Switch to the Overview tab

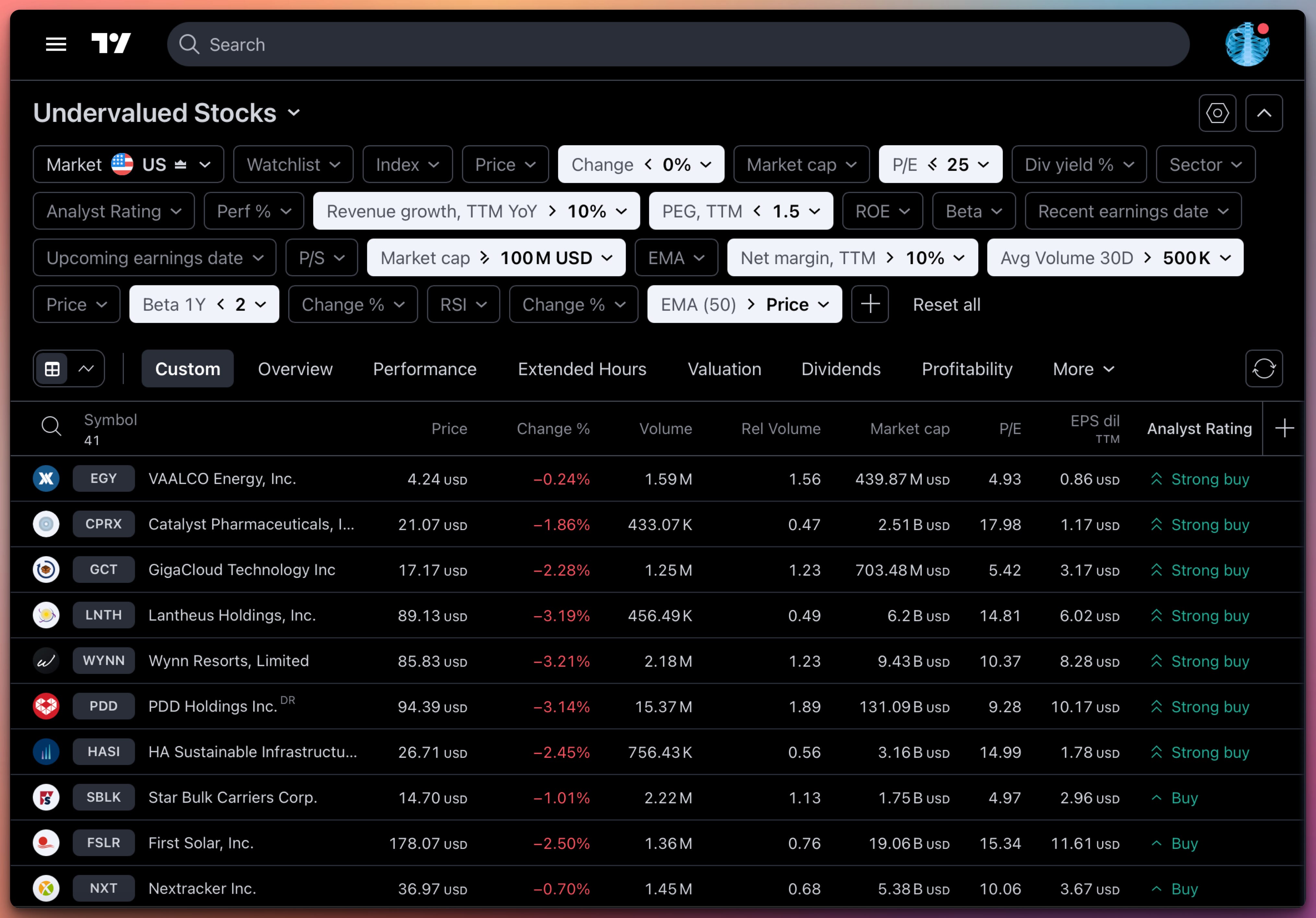pyautogui.click(x=295, y=369)
